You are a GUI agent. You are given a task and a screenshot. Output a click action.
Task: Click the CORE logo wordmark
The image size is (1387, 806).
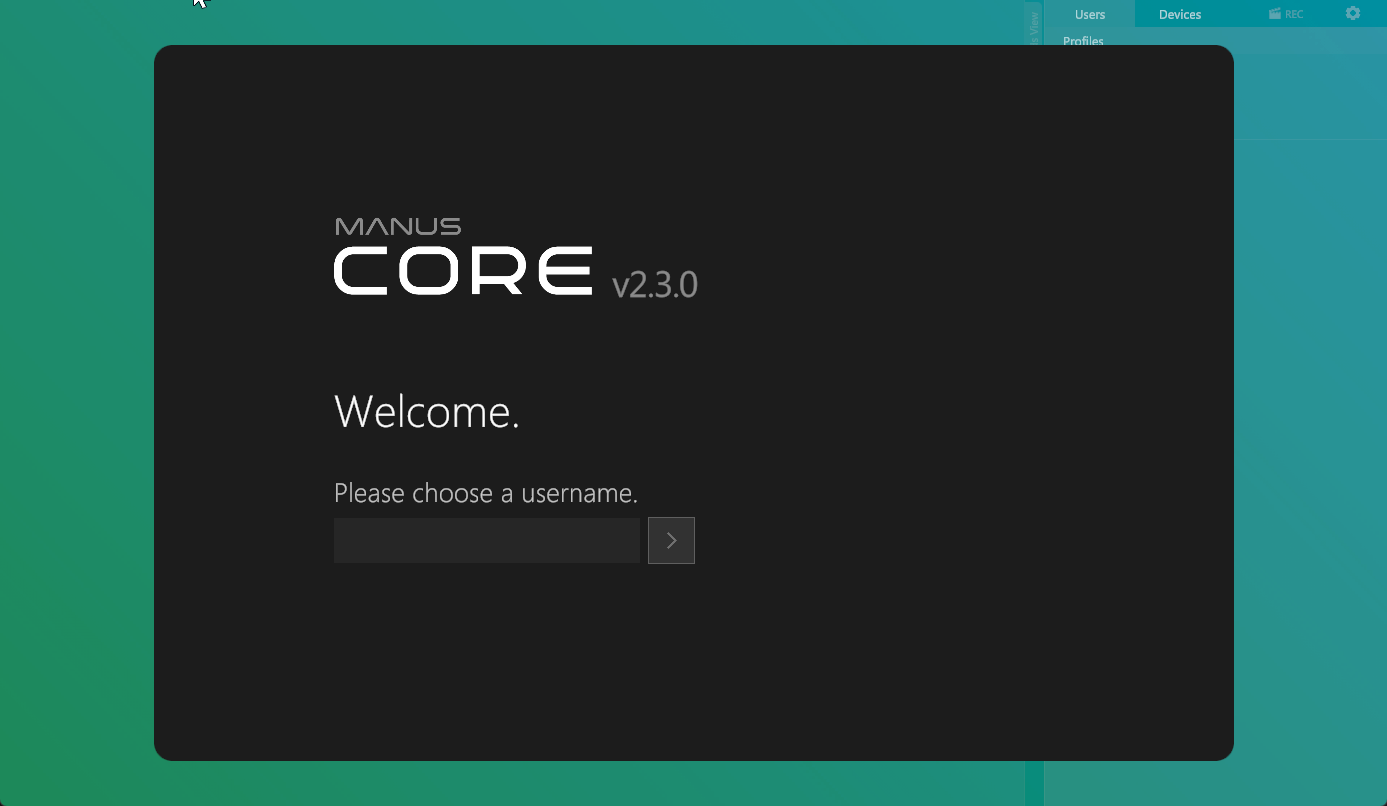pos(463,271)
